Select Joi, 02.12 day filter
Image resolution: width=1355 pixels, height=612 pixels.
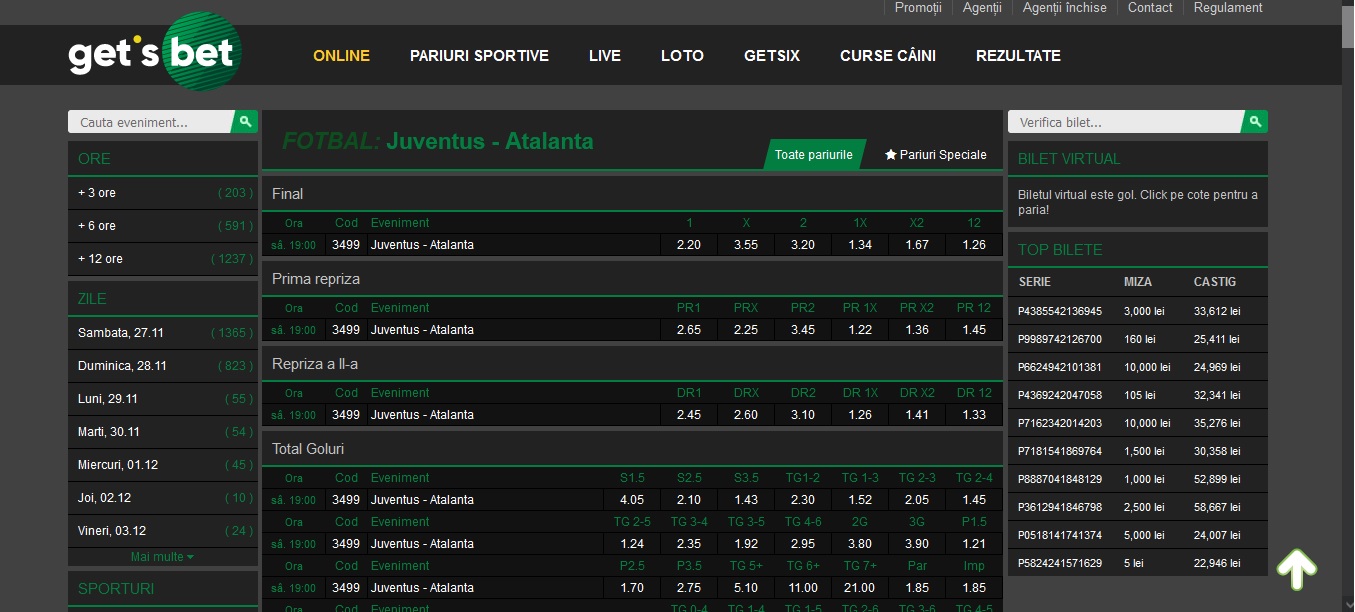[x=163, y=498]
